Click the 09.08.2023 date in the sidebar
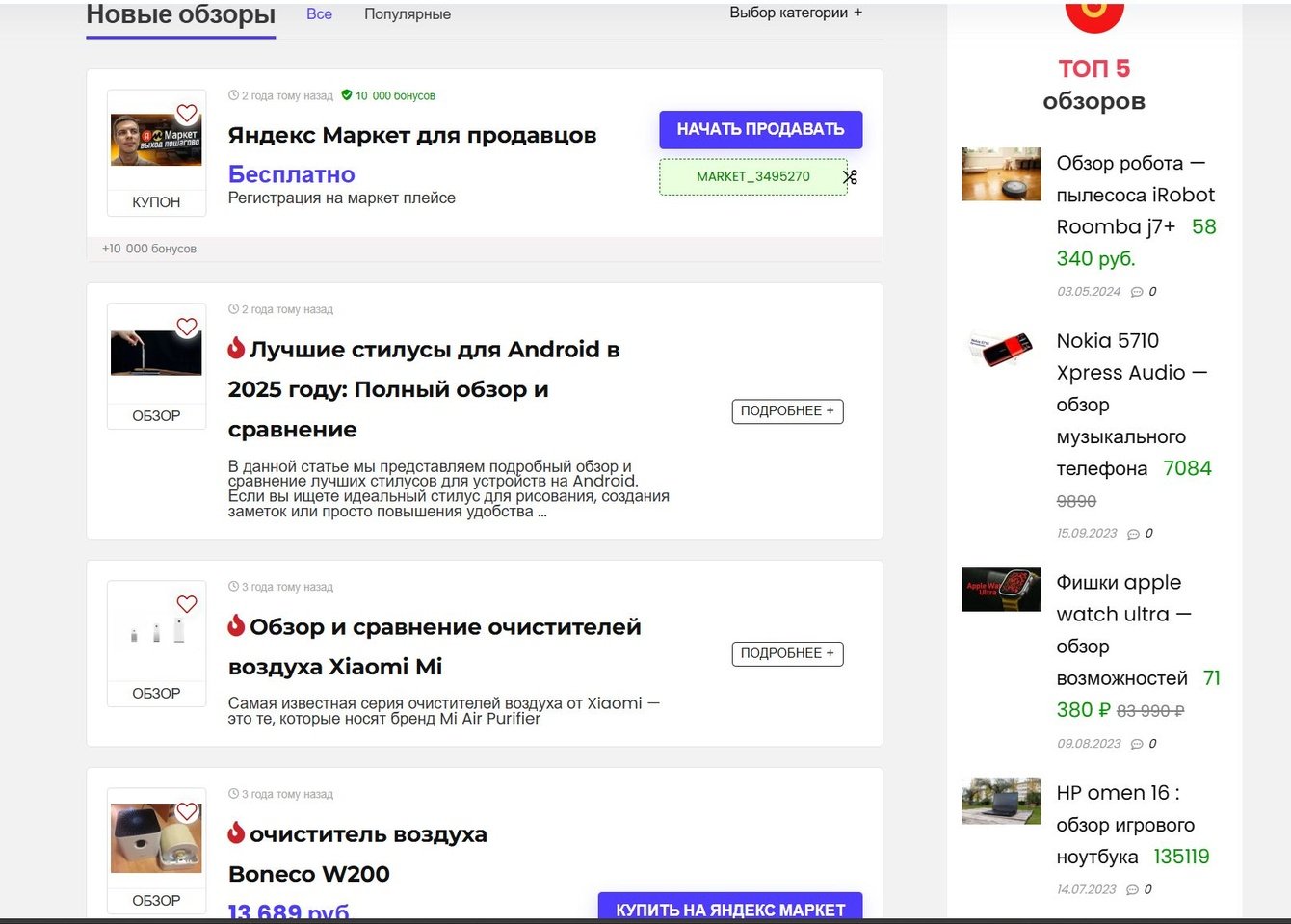Viewport: 1291px width, 924px height. pyautogui.click(x=1089, y=744)
